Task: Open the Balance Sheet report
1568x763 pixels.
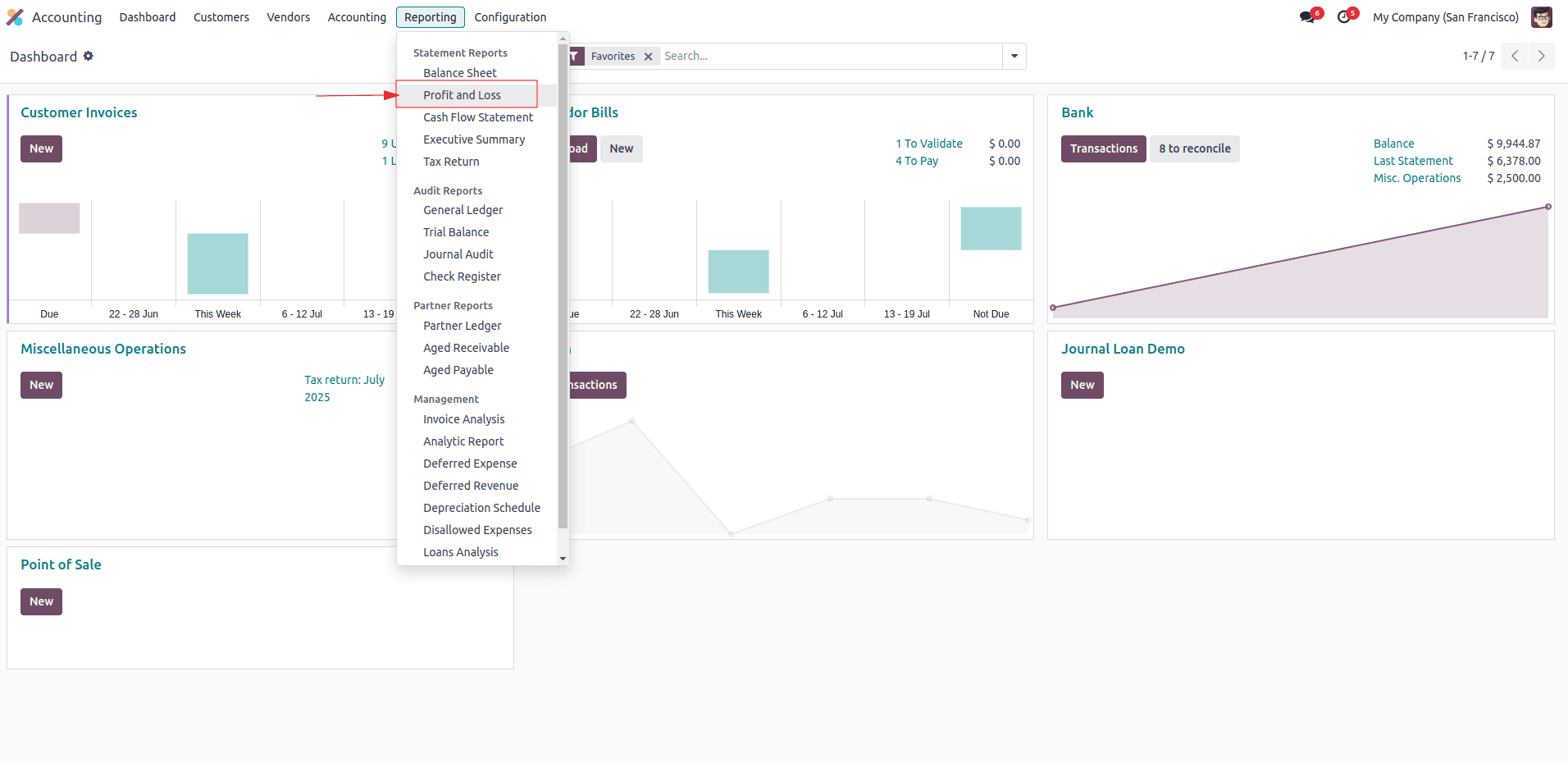Action: click(459, 73)
